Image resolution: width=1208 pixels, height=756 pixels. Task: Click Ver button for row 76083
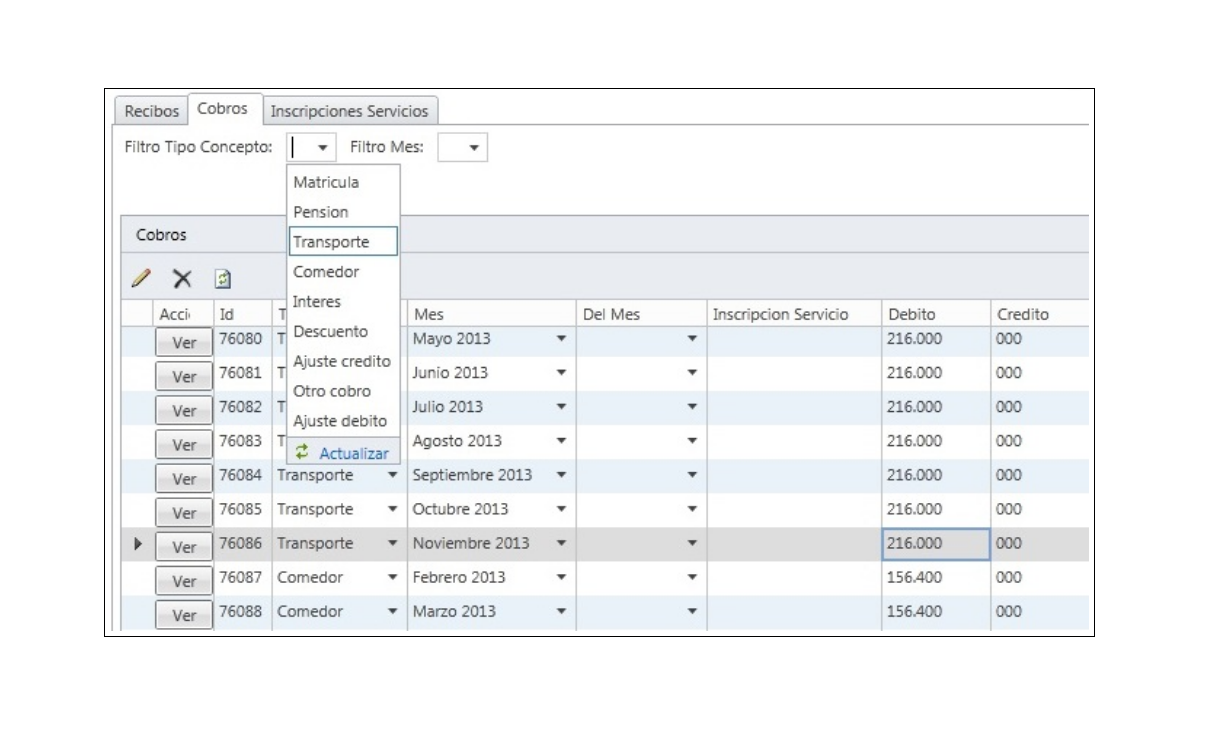(184, 444)
